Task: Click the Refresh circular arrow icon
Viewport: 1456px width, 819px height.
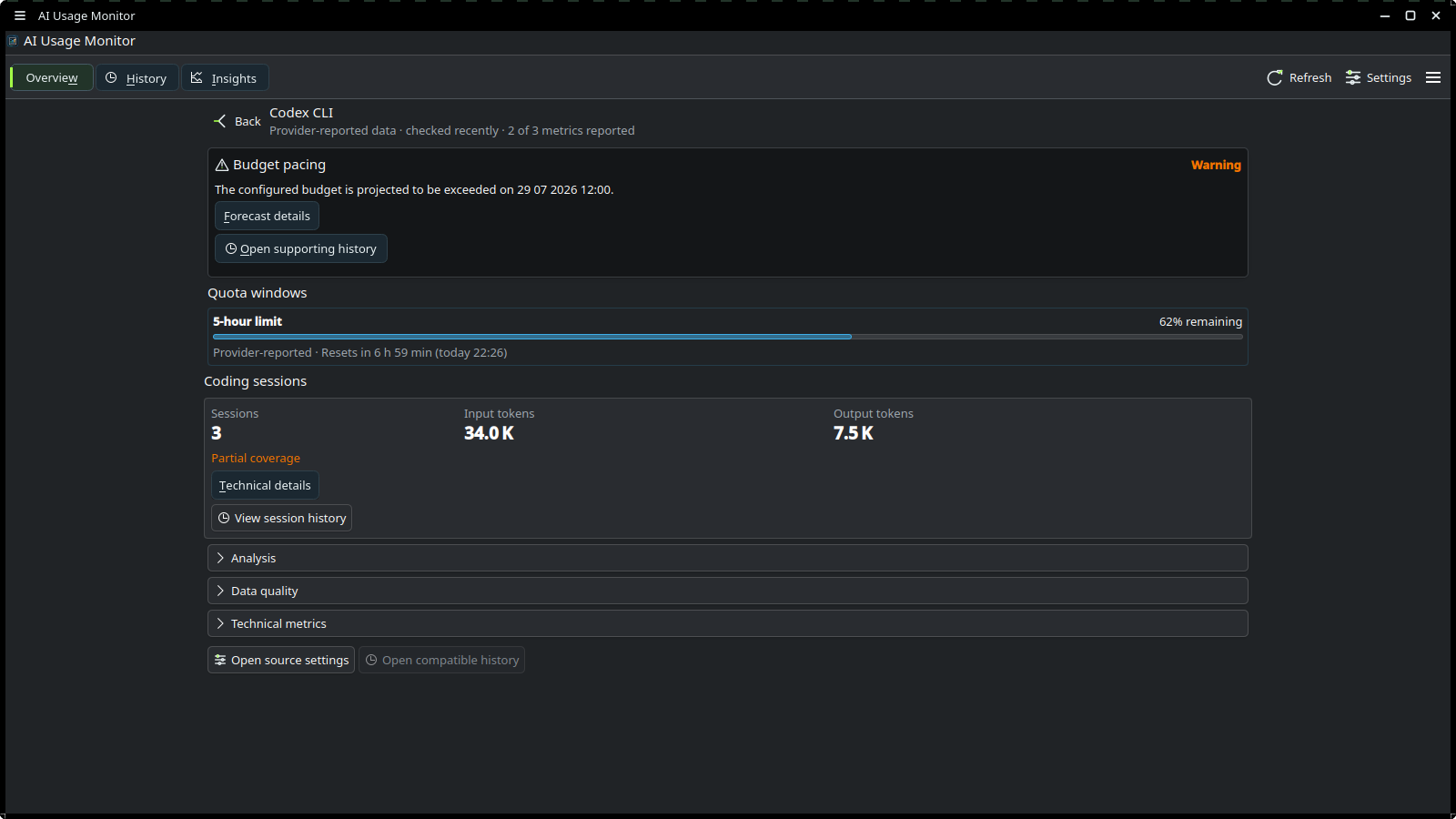Action: coord(1275,78)
